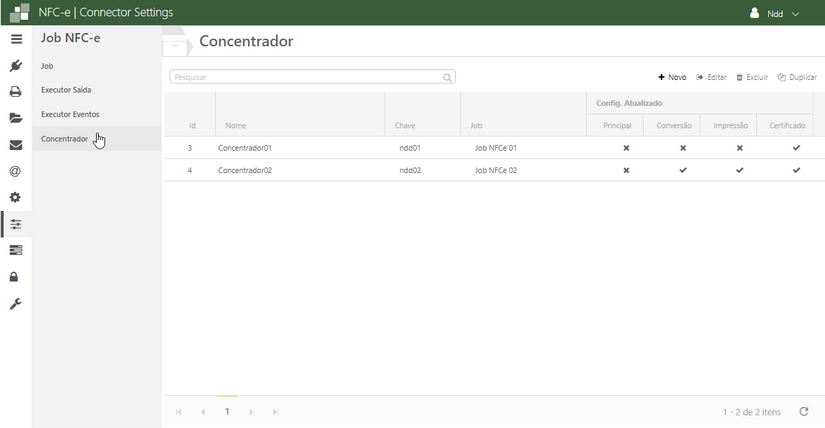Click the server stack sidebar icon
825x428 pixels.
[x=15, y=250]
